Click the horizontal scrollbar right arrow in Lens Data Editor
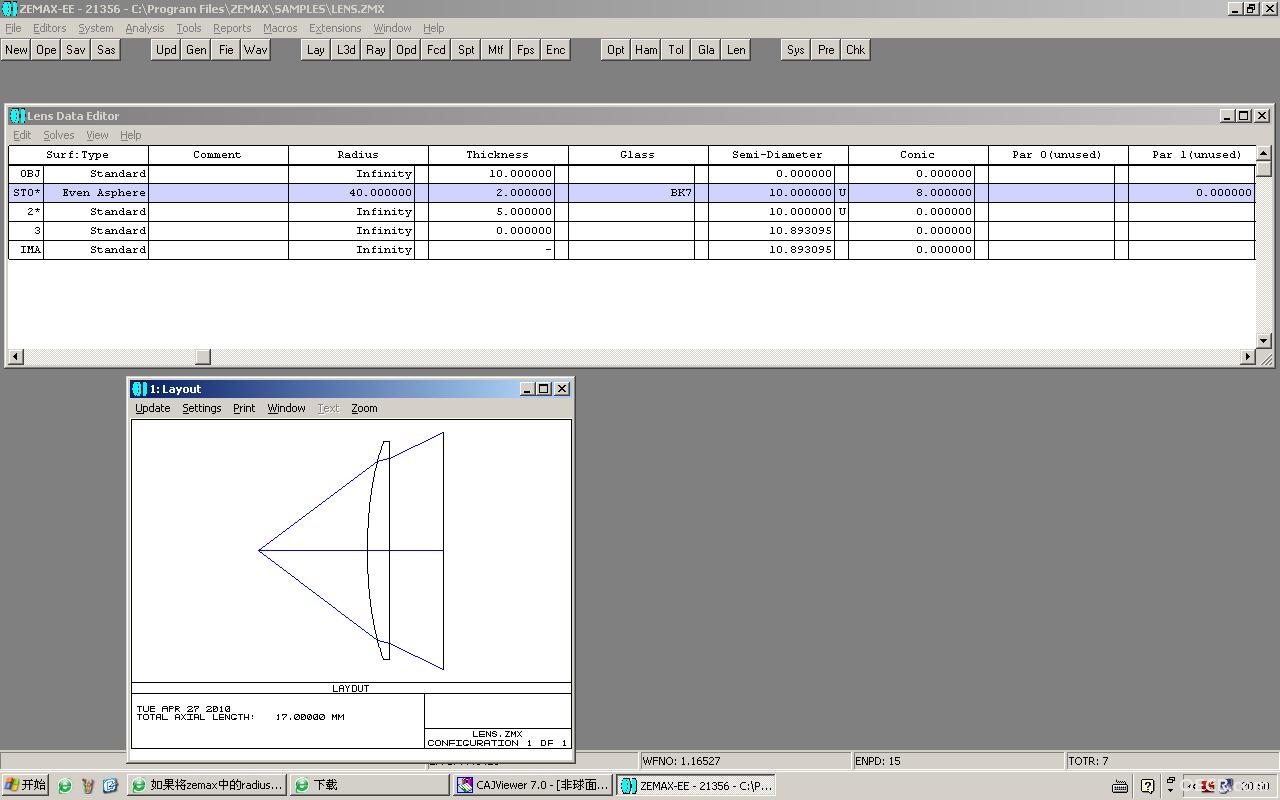This screenshot has height=800, width=1280. (x=1248, y=357)
